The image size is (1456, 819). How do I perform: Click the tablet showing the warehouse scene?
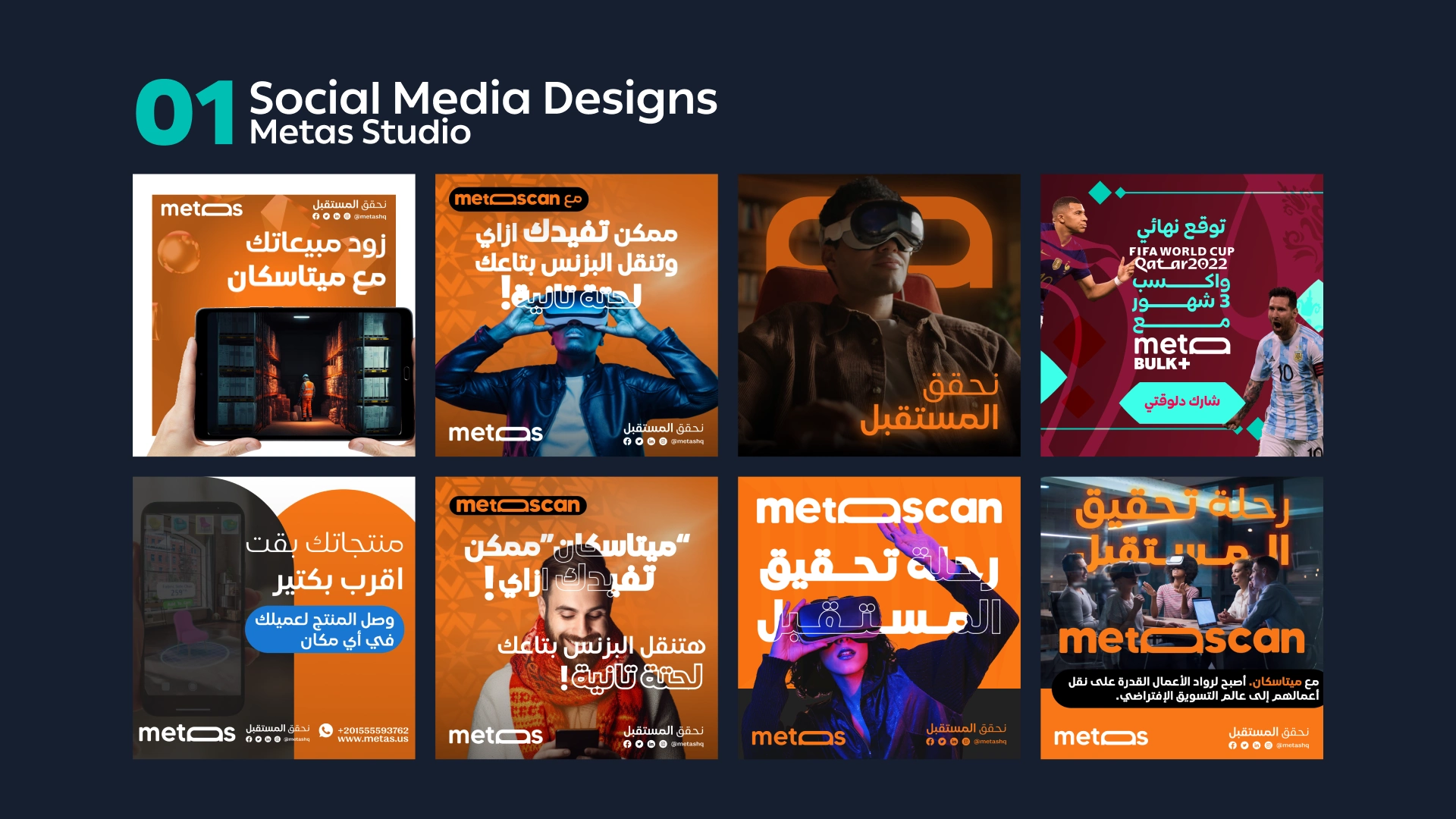click(x=304, y=375)
